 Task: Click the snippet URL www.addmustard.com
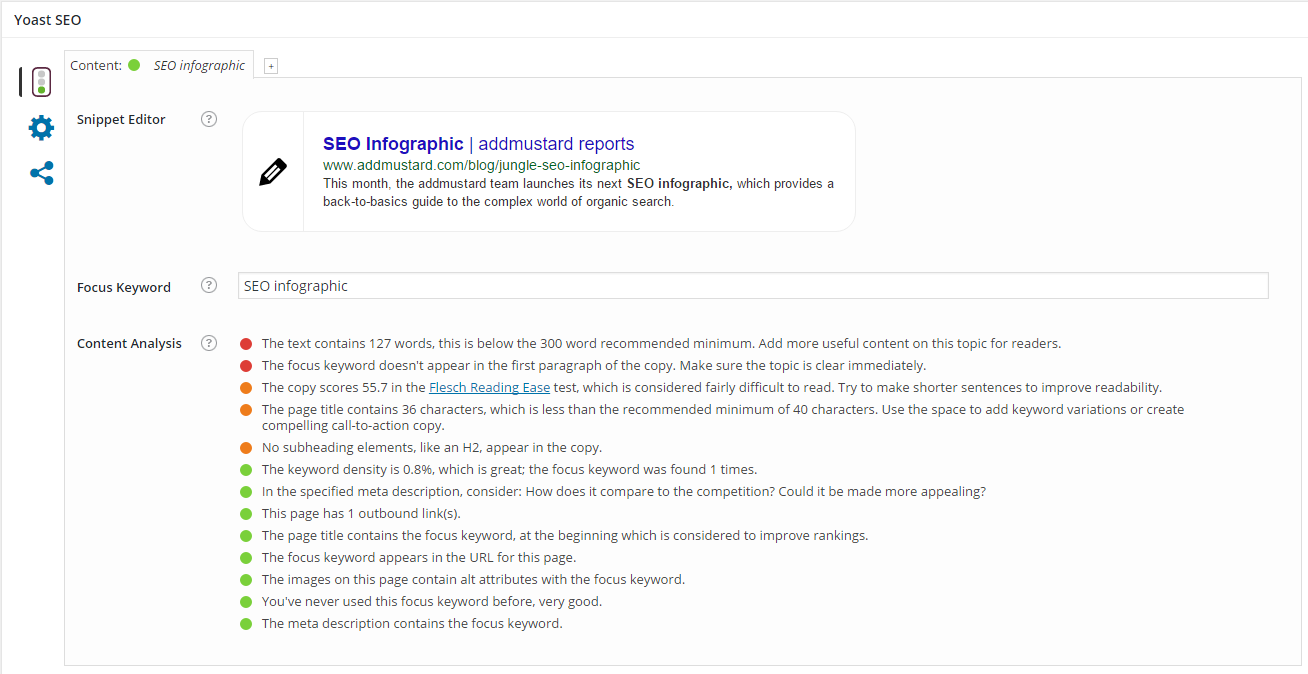[481, 165]
